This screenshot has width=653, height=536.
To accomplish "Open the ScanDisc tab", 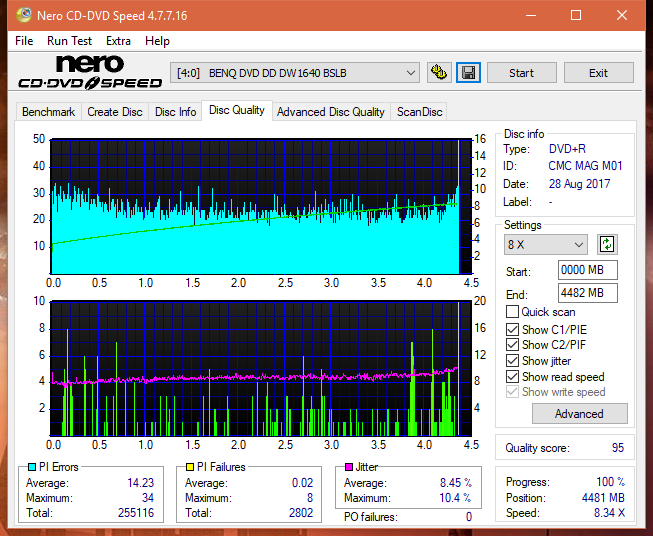I will pos(419,112).
